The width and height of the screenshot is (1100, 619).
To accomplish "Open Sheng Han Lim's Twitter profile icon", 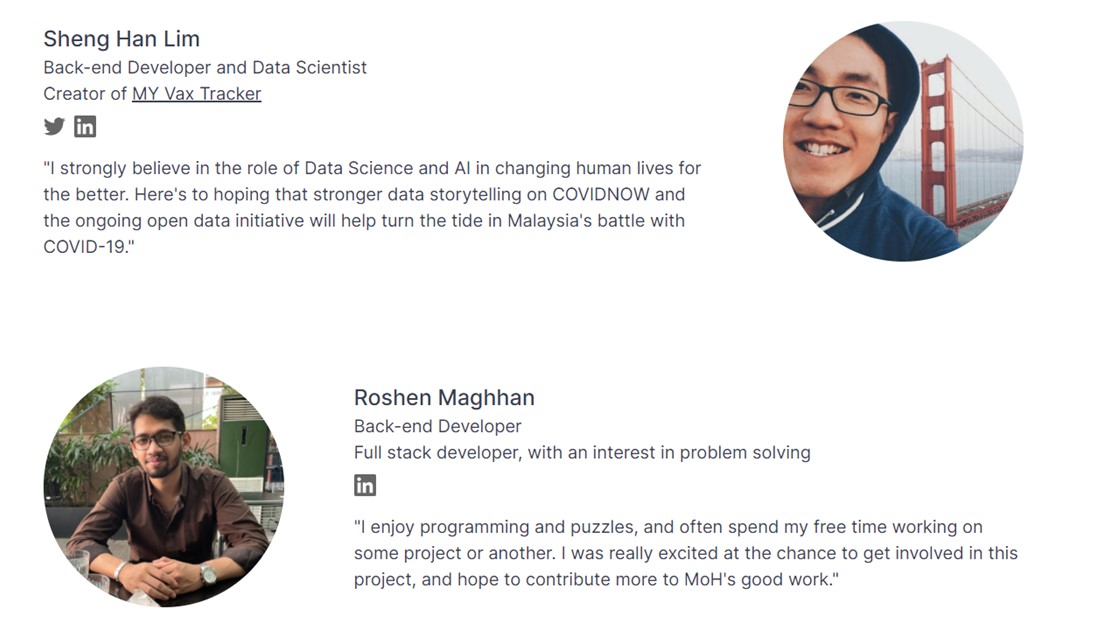I will [x=54, y=126].
